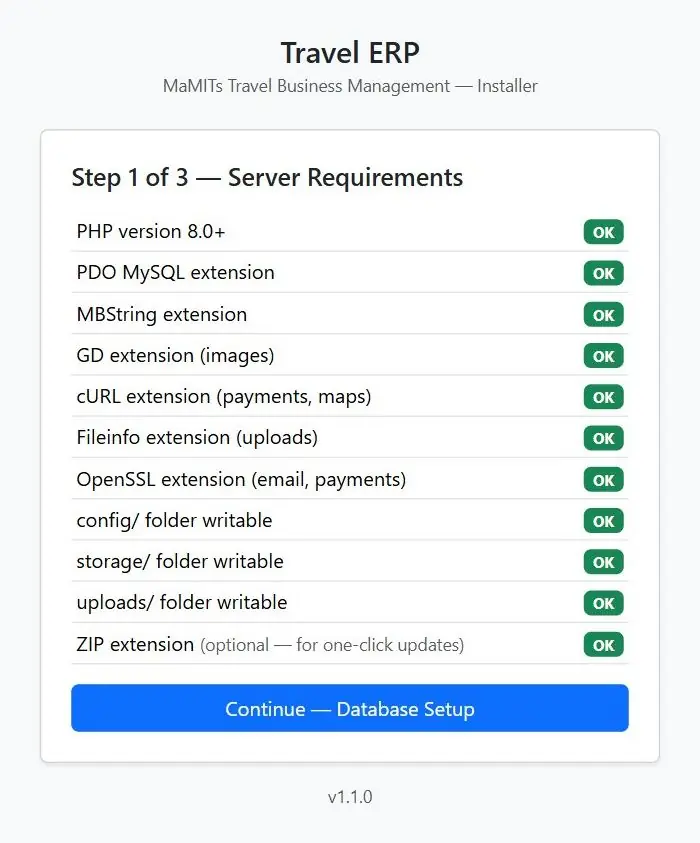Select the 'GD extension (images)' text
Screen dimensions: 700x843
[175, 356]
